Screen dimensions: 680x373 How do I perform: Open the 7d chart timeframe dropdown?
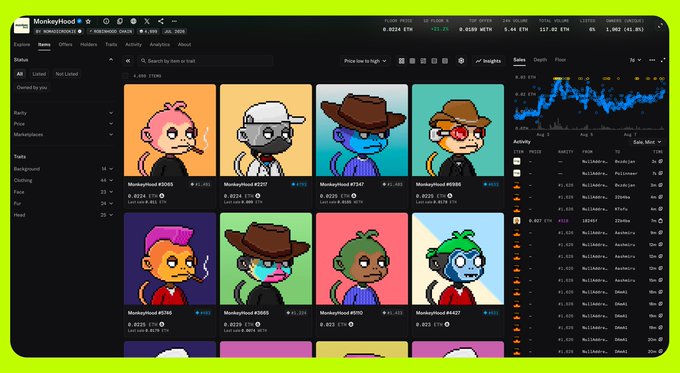635,60
